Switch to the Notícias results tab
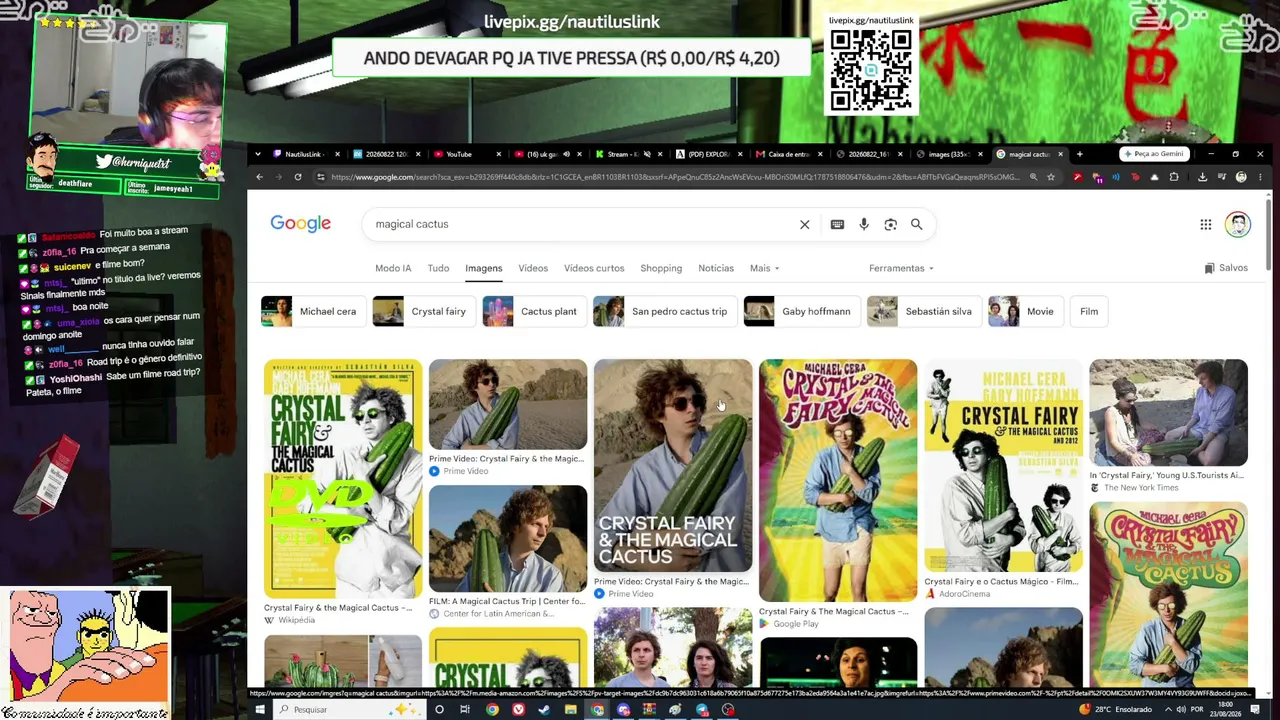This screenshot has width=1280, height=720. tap(716, 268)
